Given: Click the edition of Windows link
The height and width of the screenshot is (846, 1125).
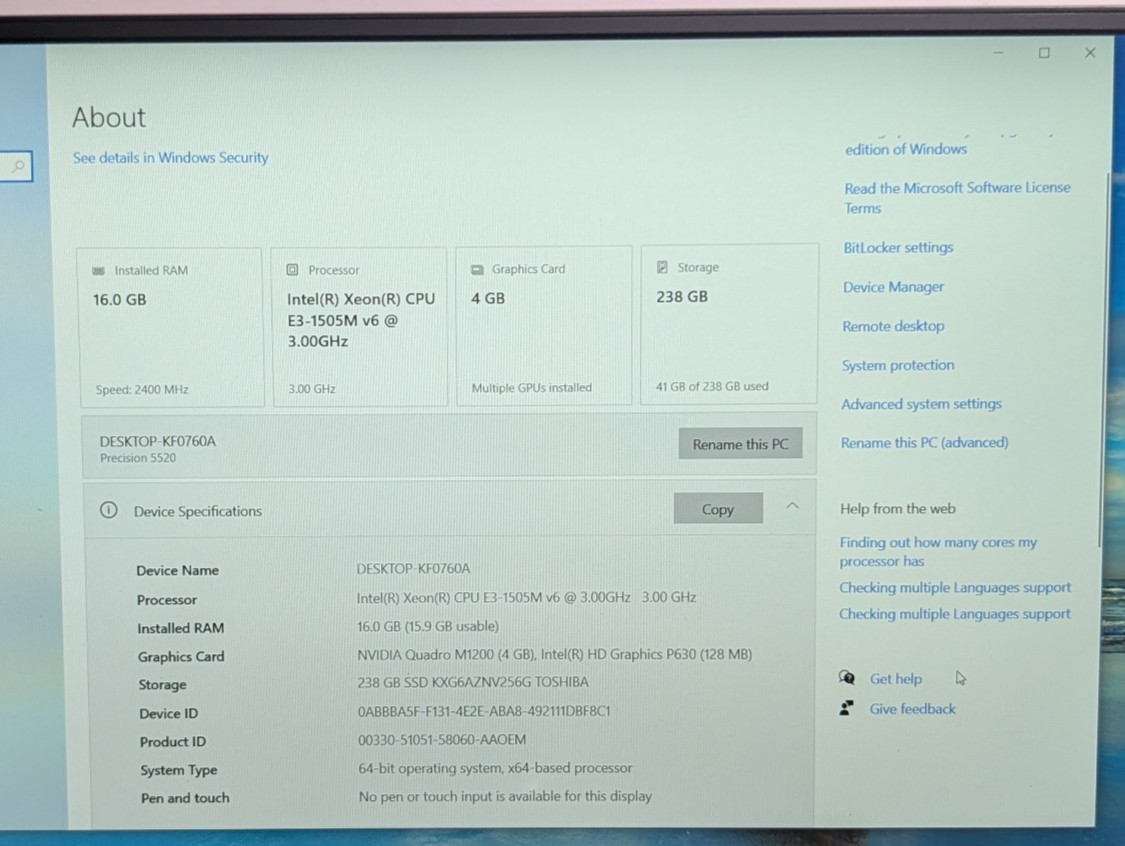Looking at the screenshot, I should (x=906, y=149).
